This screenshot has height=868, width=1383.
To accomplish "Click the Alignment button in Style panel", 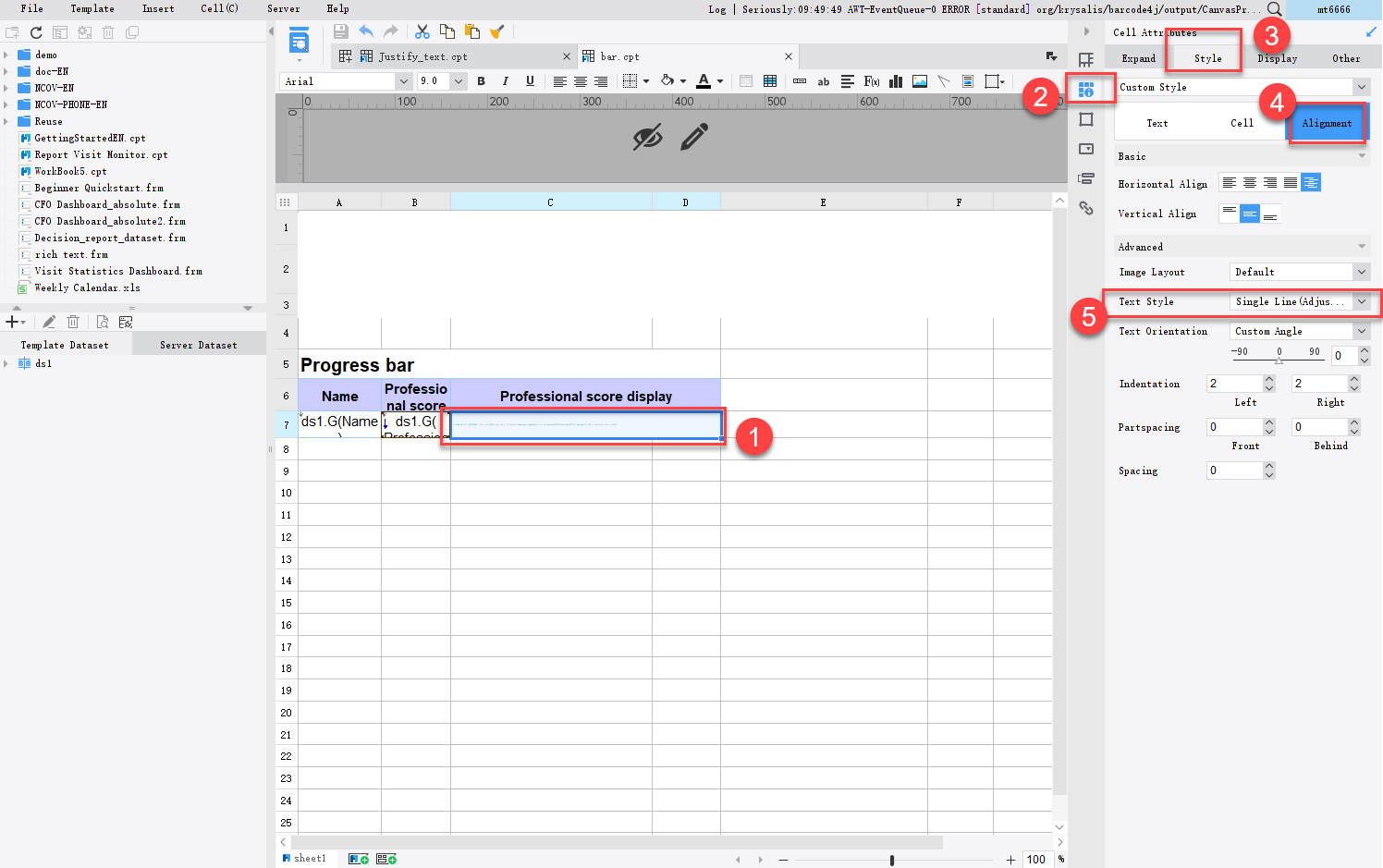I will pos(1328,122).
